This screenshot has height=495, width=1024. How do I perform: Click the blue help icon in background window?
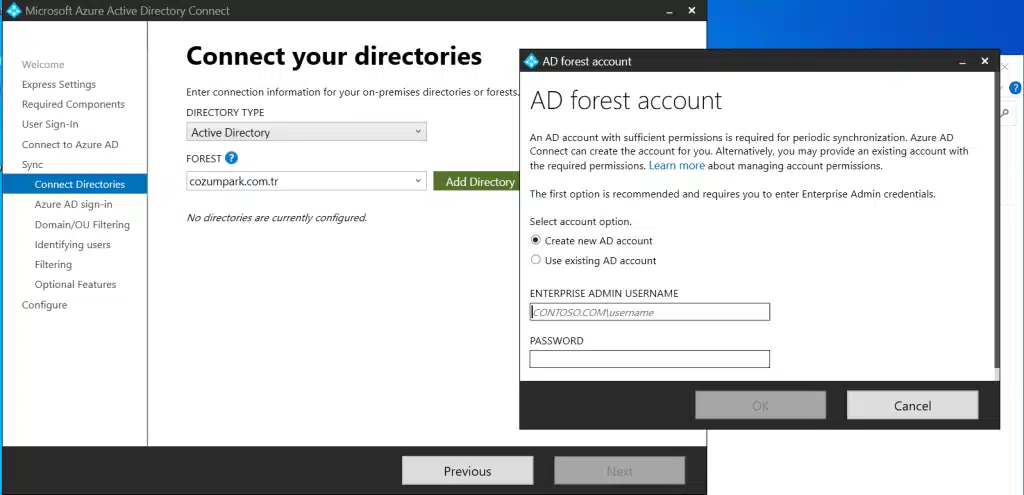[1015, 88]
